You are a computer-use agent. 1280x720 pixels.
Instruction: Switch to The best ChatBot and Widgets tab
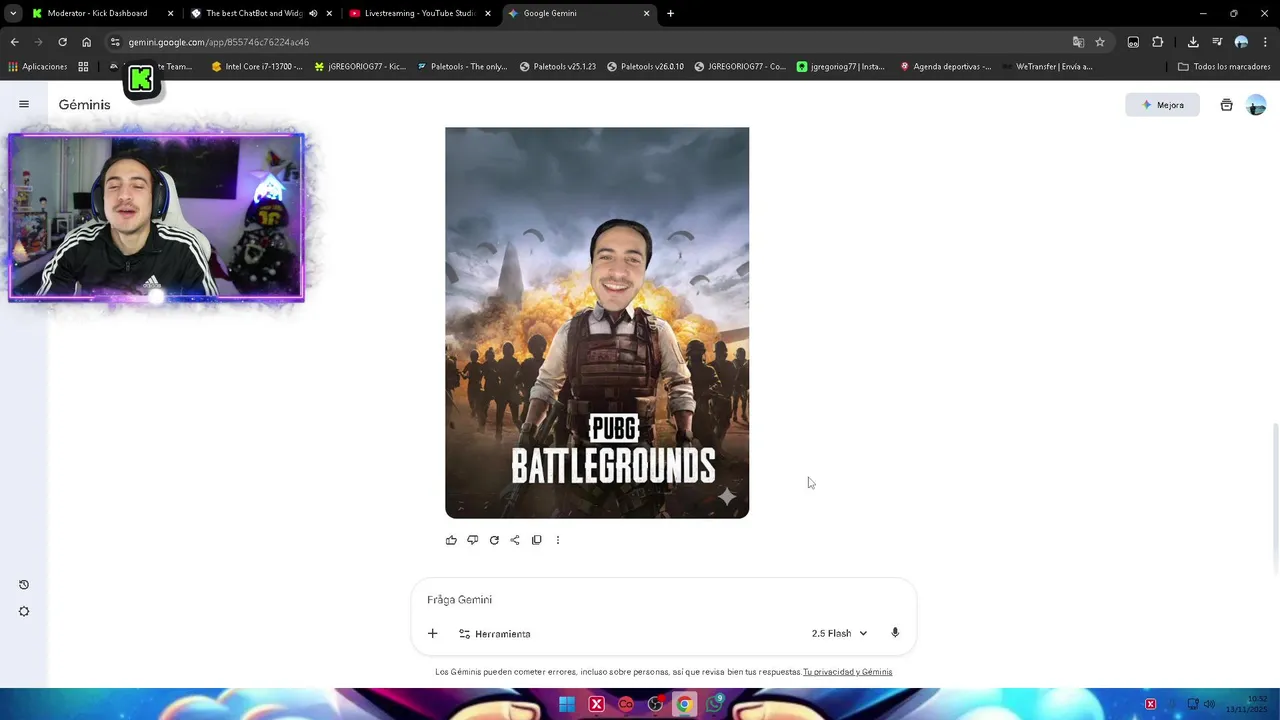point(252,13)
